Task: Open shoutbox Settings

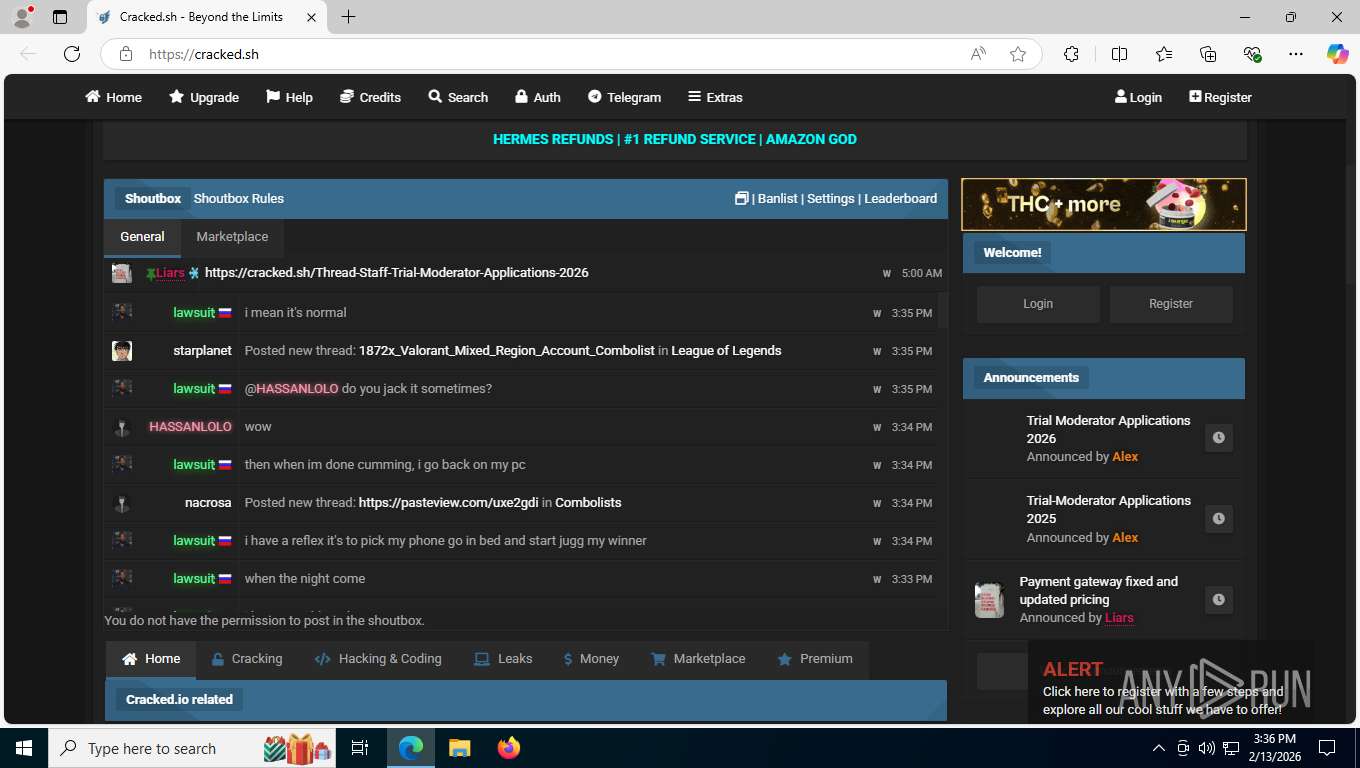Action: (831, 198)
